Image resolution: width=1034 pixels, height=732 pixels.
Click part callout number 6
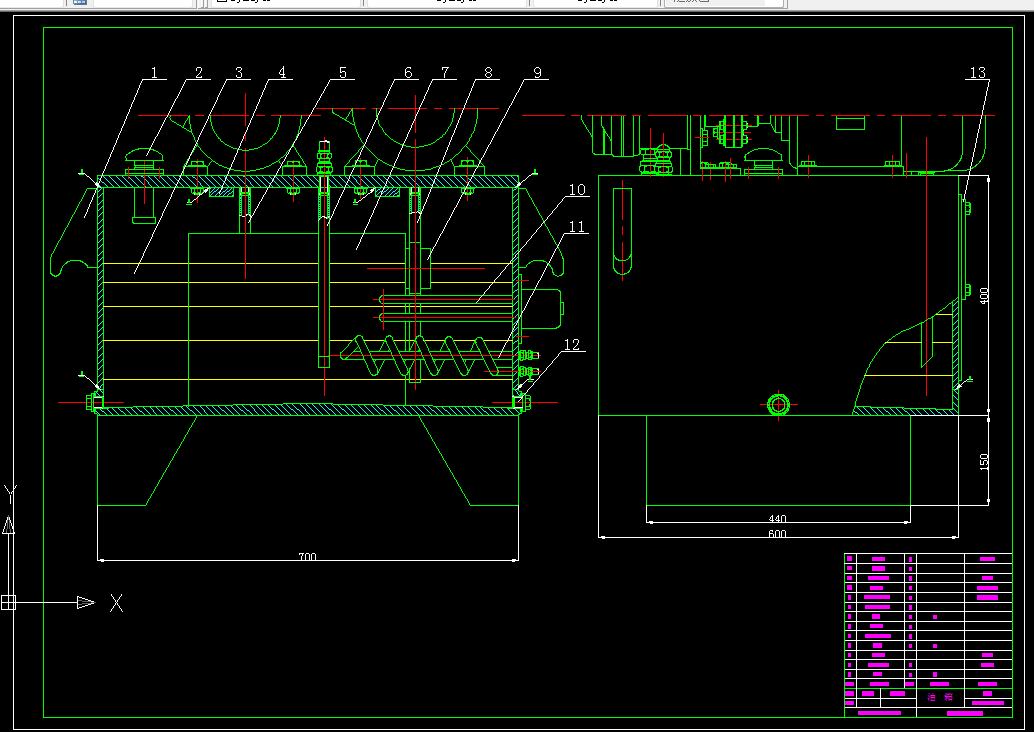coord(408,73)
